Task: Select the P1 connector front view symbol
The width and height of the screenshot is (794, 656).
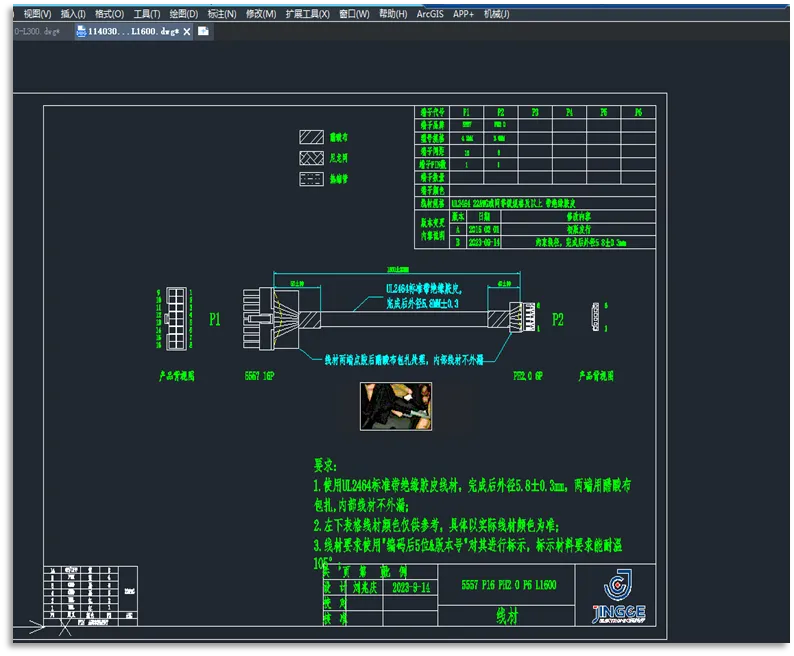Action: click(175, 320)
